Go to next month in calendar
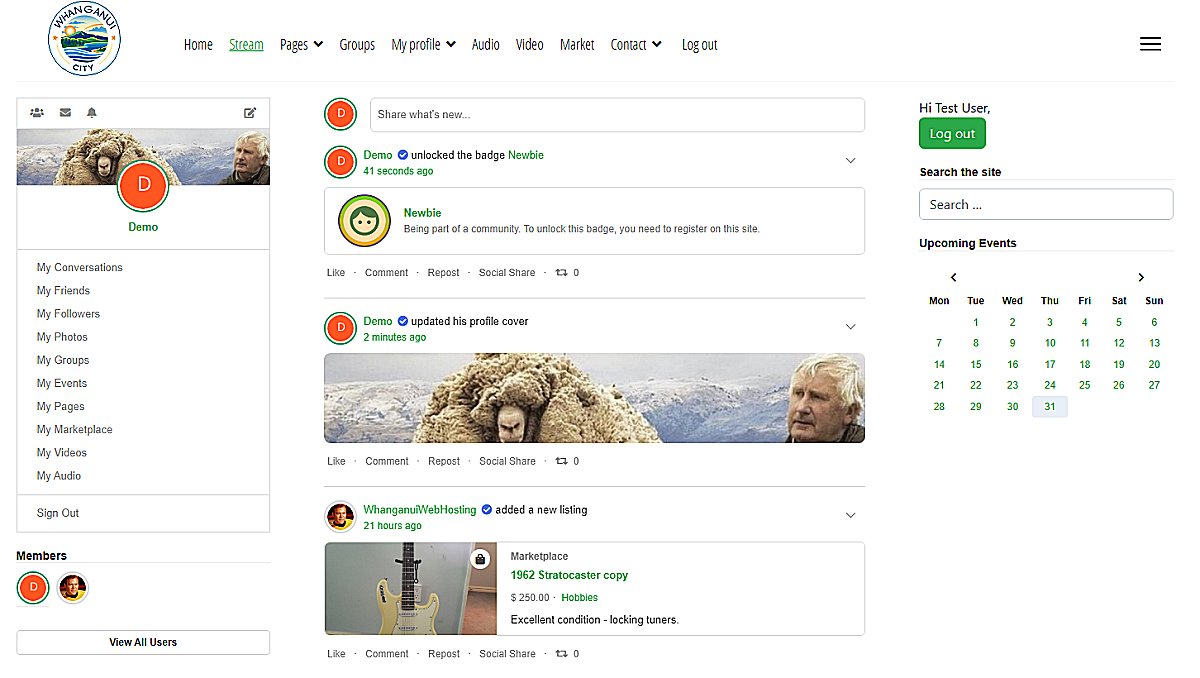The width and height of the screenshot is (1200, 678). [1141, 277]
